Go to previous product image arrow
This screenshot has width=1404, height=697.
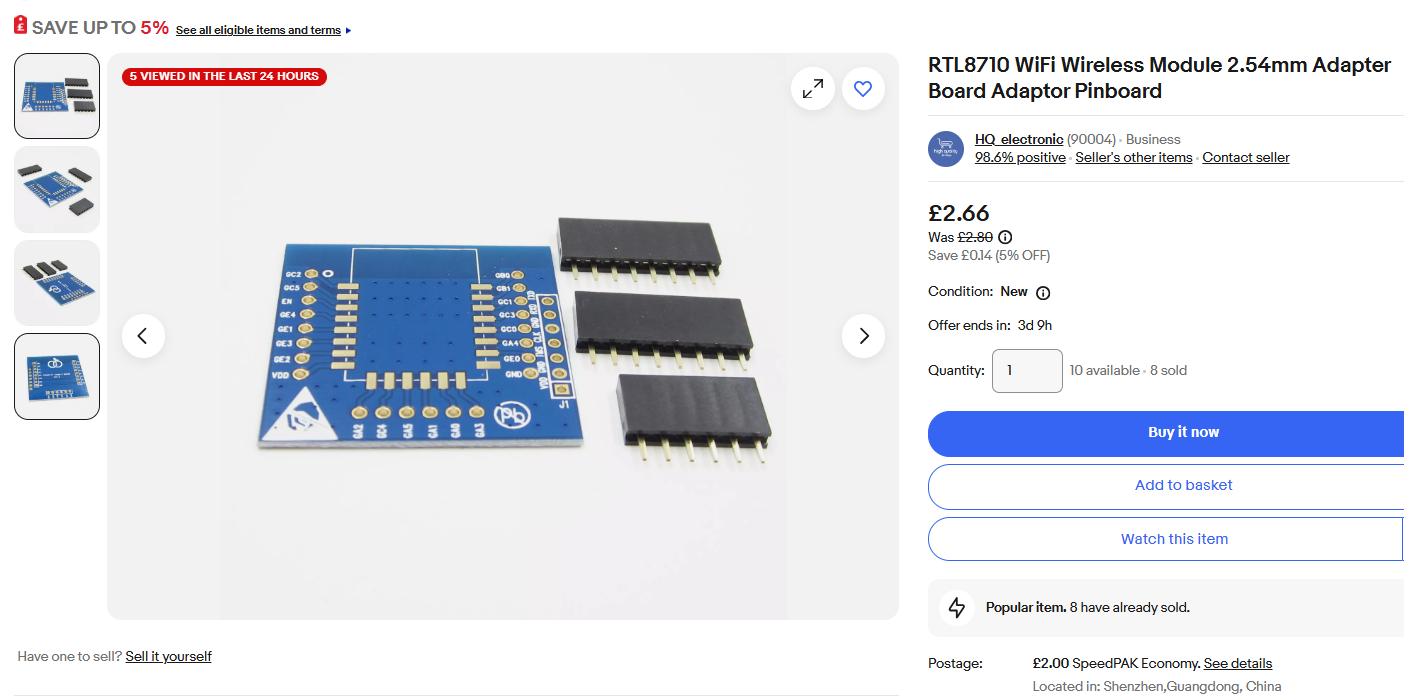pyautogui.click(x=143, y=336)
